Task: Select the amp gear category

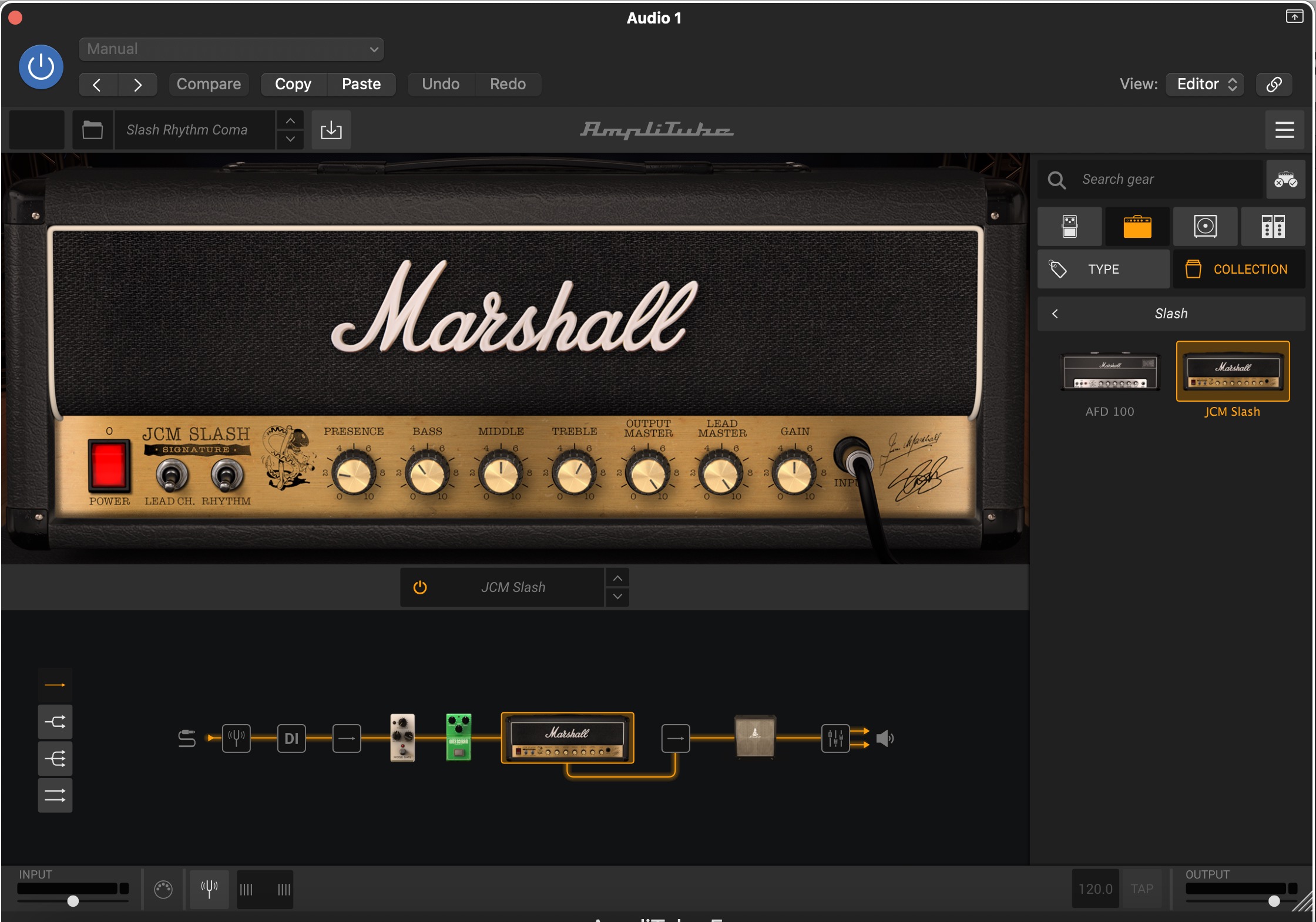Action: click(1137, 227)
